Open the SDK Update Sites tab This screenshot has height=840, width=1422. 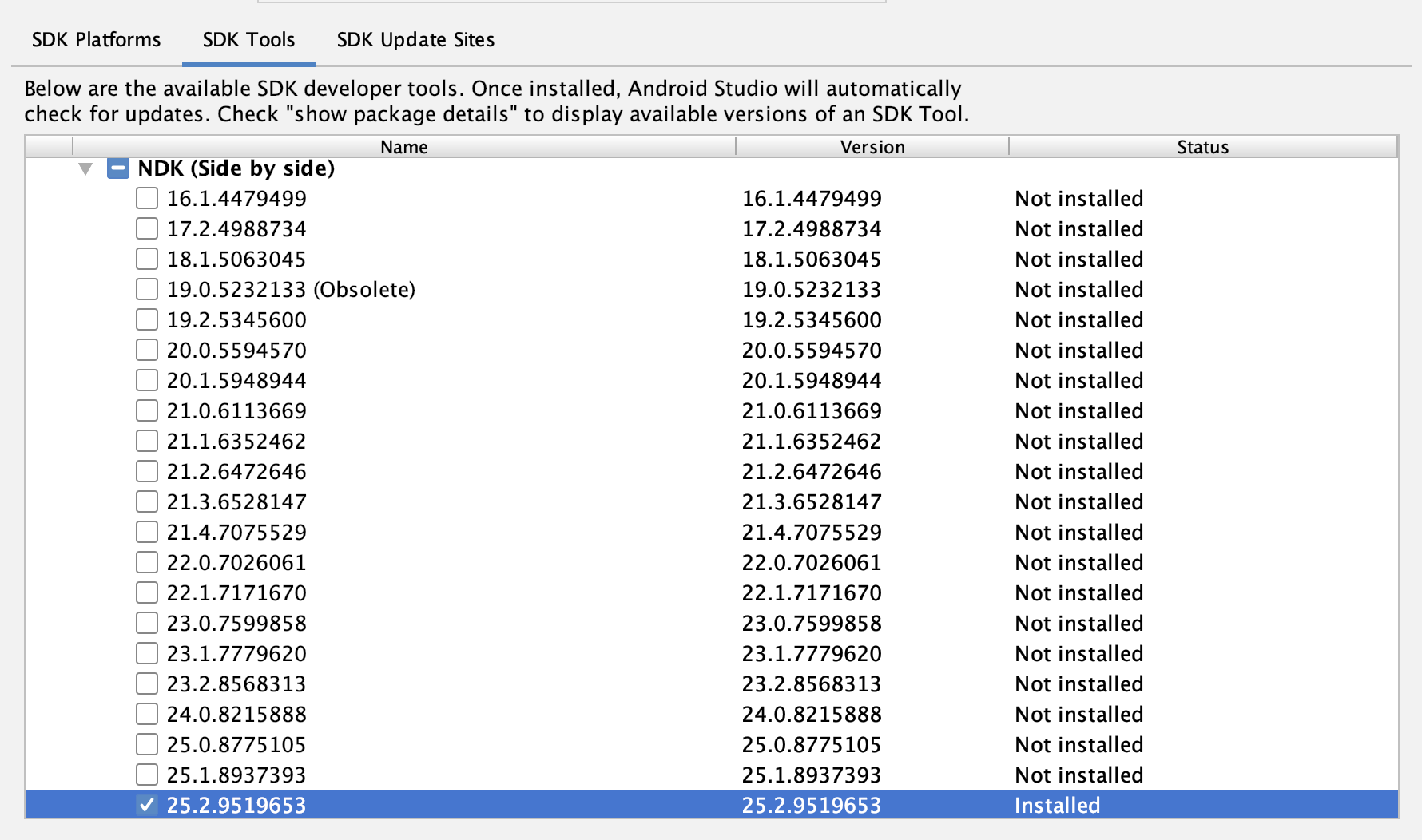coord(415,39)
